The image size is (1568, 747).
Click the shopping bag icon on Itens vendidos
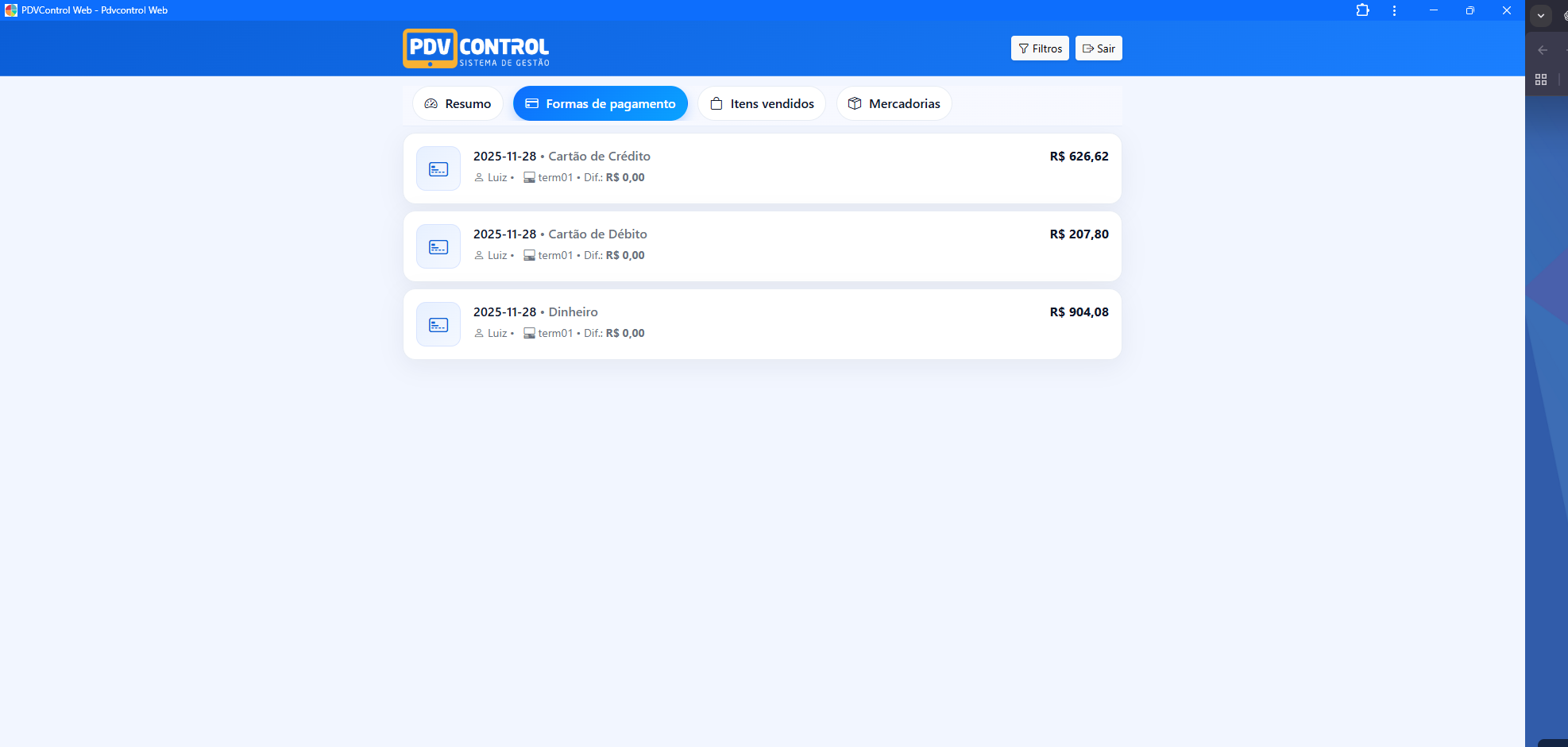[716, 103]
